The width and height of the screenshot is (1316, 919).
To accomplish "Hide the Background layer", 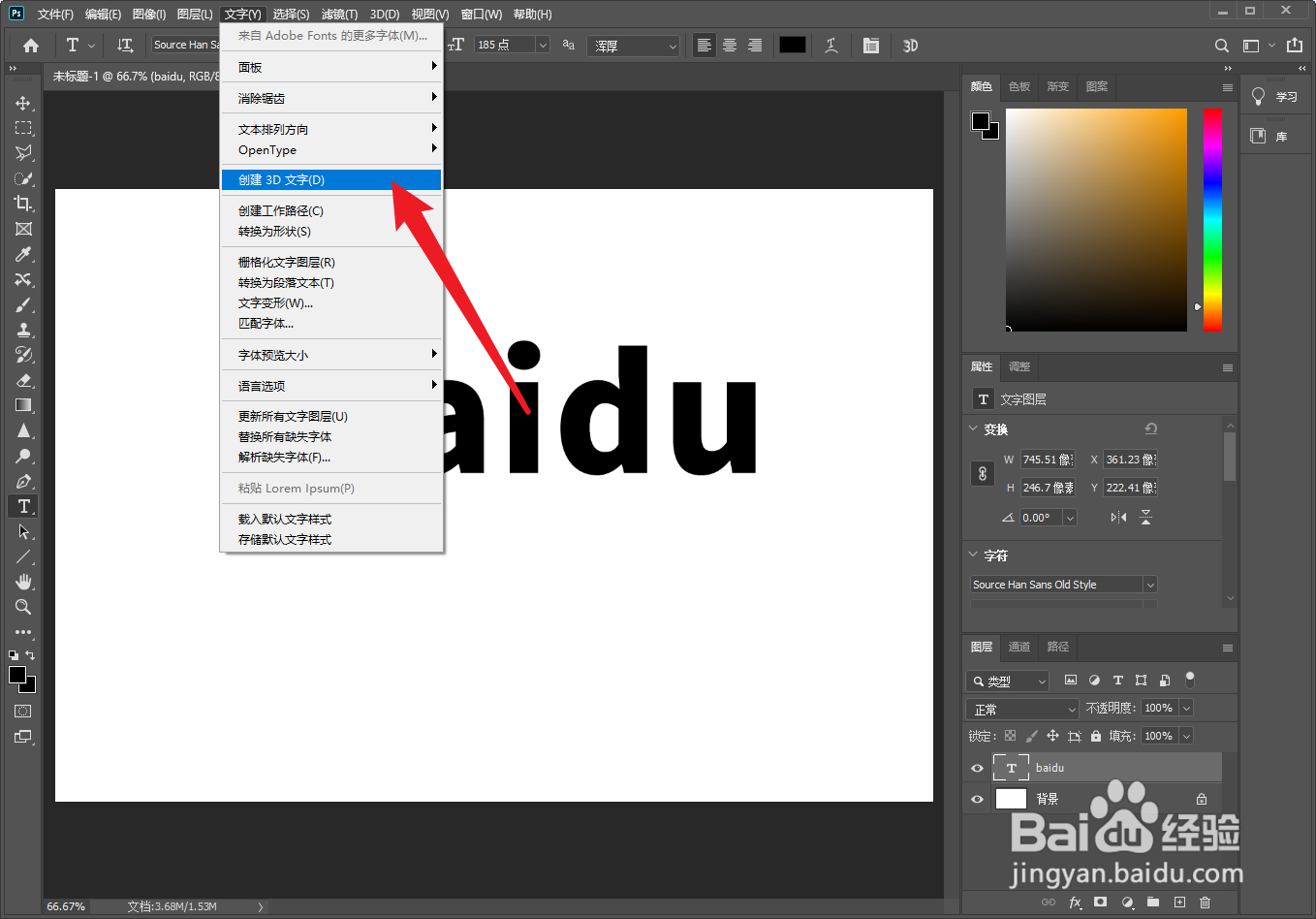I will [977, 798].
